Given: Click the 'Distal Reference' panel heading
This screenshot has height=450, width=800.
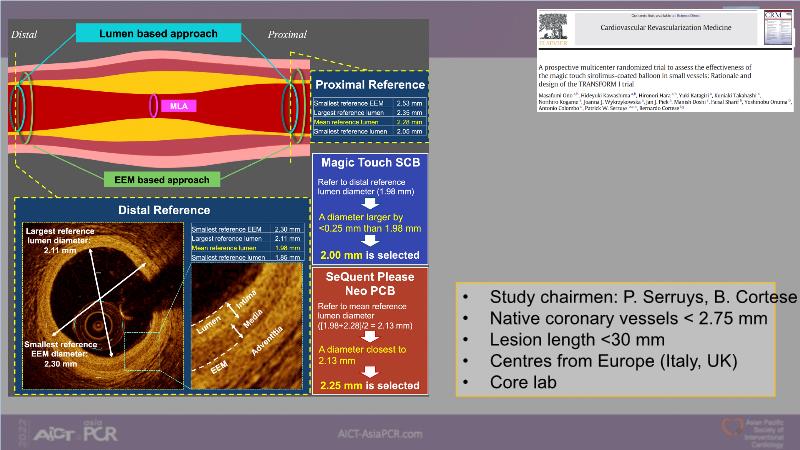Looking at the screenshot, I should 160,210.
